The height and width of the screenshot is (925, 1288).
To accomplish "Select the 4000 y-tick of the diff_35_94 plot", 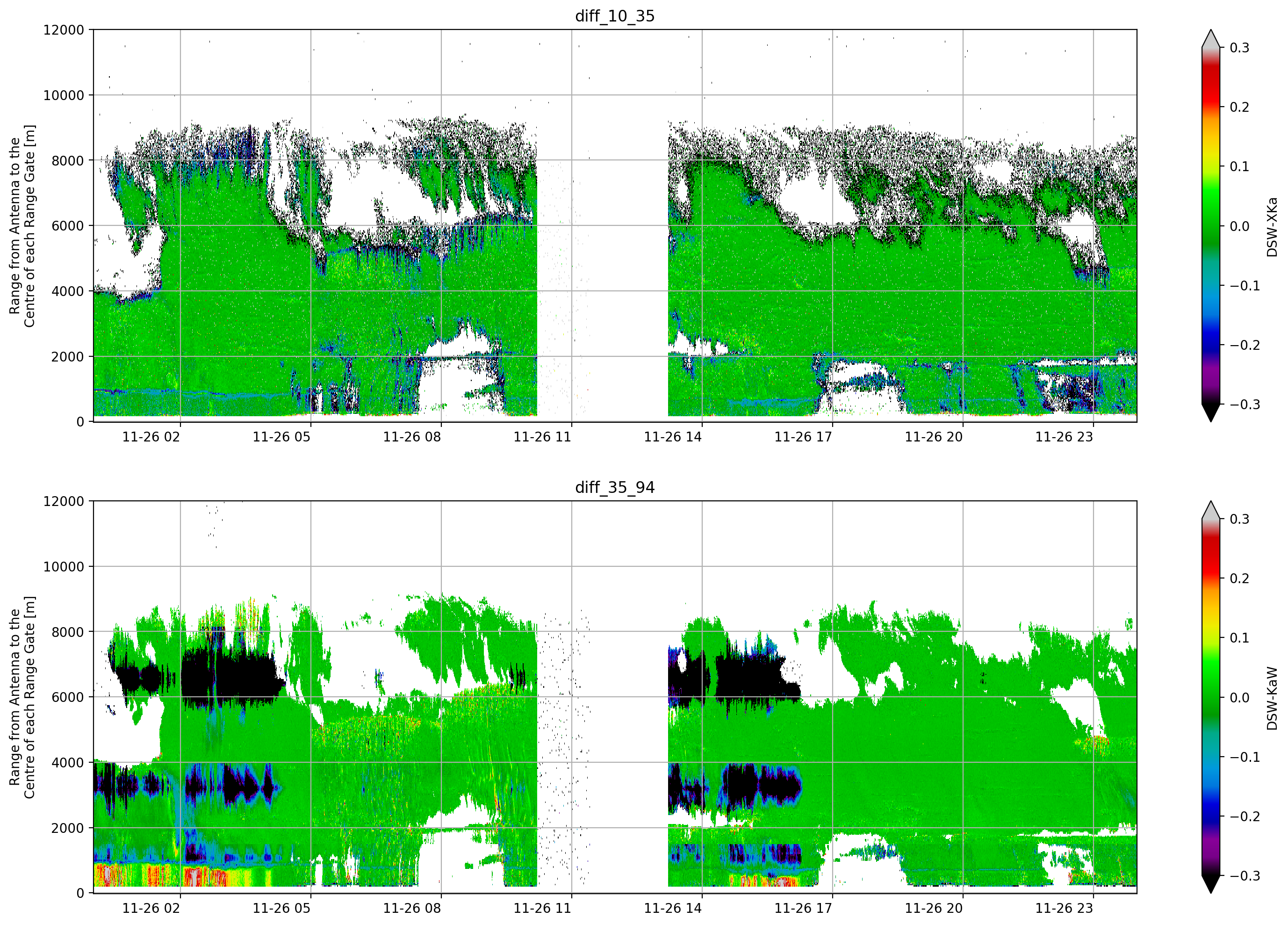I will tap(68, 763).
